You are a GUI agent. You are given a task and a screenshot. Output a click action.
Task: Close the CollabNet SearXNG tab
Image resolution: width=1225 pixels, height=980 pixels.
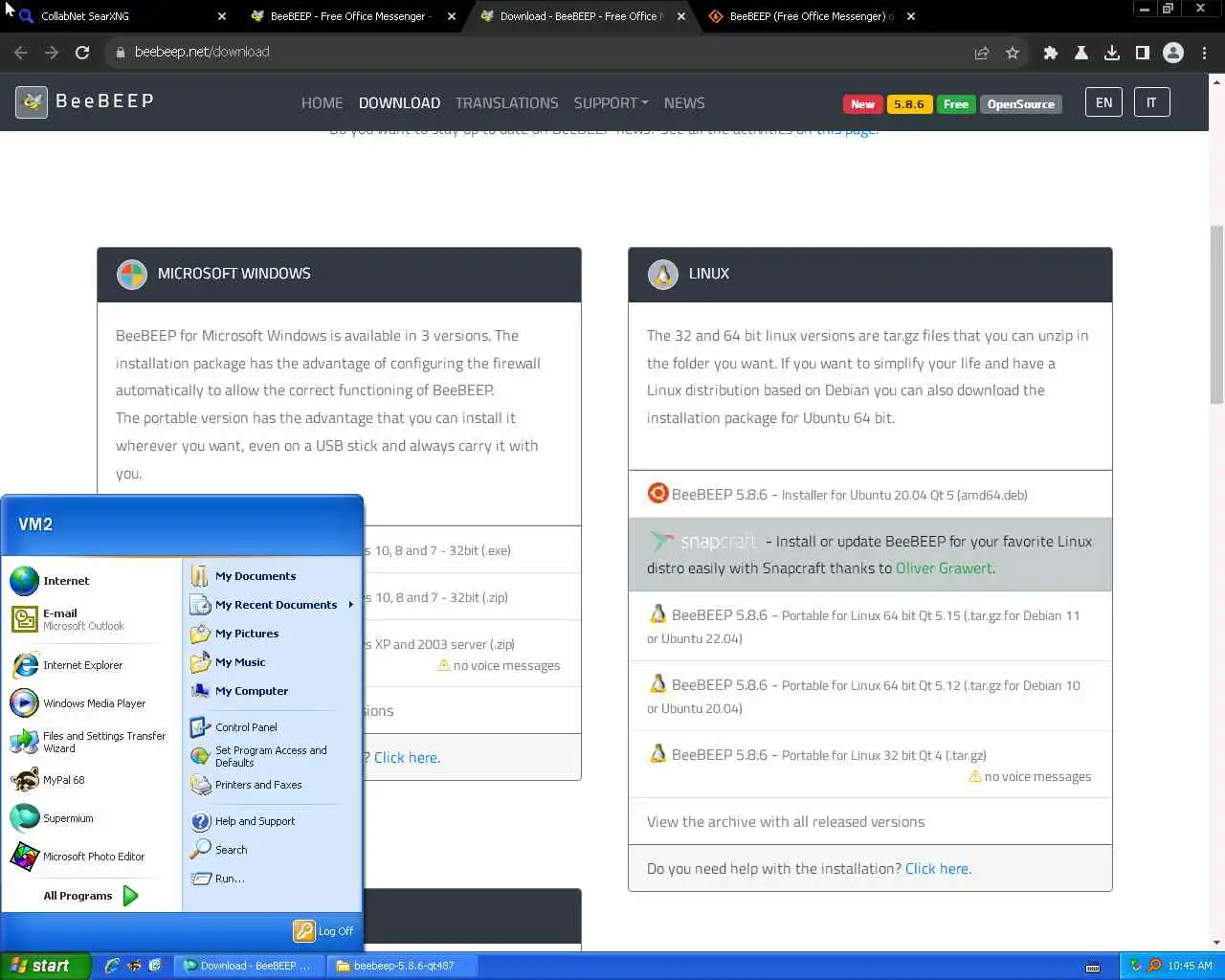pos(222,16)
